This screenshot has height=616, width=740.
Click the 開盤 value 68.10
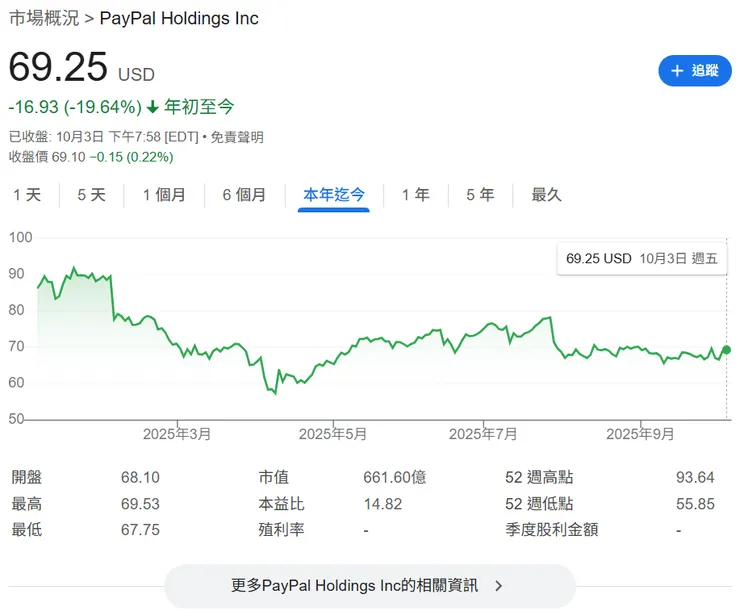(140, 477)
